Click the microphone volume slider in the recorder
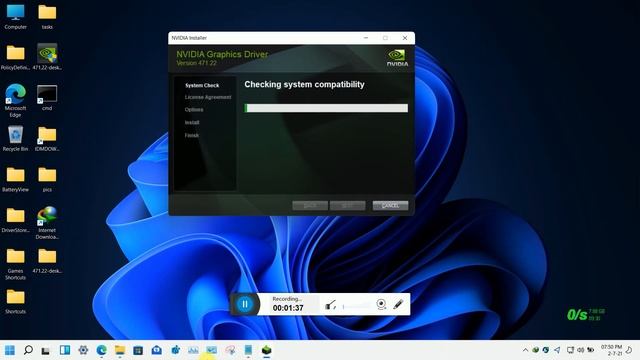This screenshot has height=360, width=640. (x=357, y=306)
